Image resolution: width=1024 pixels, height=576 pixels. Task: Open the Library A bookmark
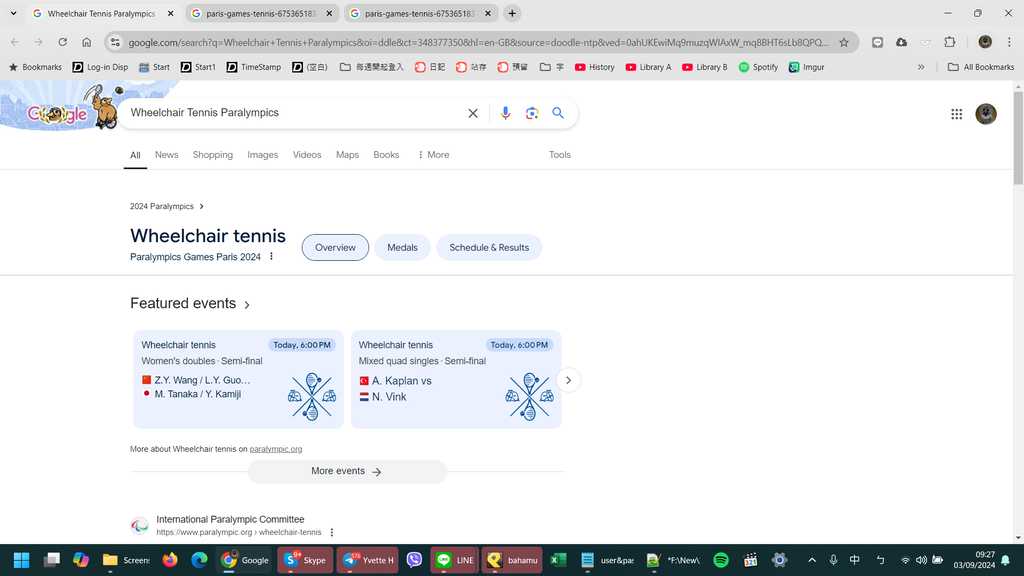click(648, 67)
